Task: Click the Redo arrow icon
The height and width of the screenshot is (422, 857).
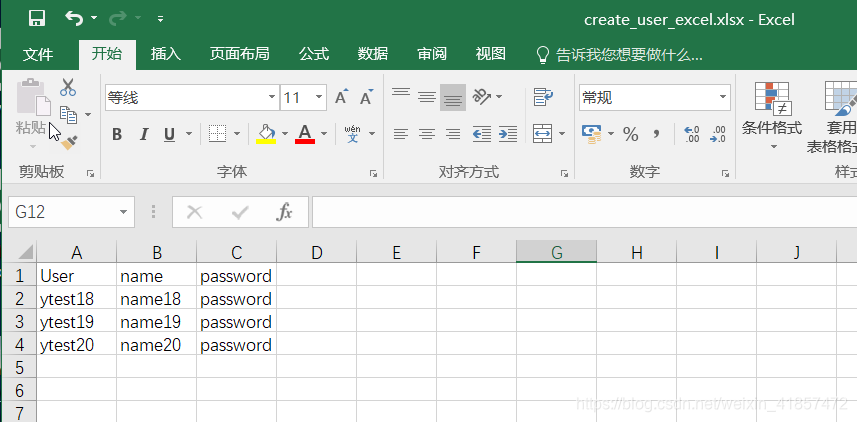Action: pos(117,19)
